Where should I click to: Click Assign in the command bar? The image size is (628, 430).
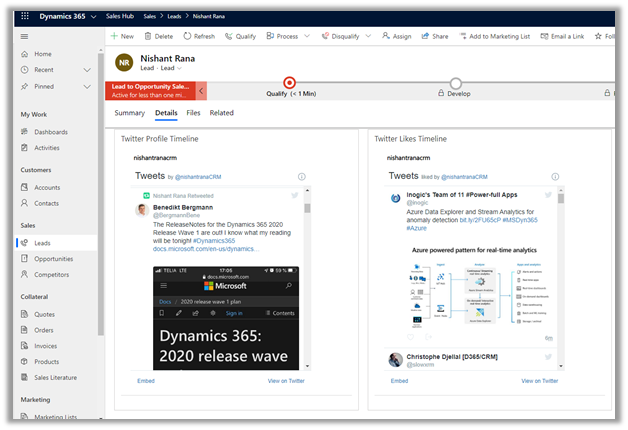coord(396,36)
